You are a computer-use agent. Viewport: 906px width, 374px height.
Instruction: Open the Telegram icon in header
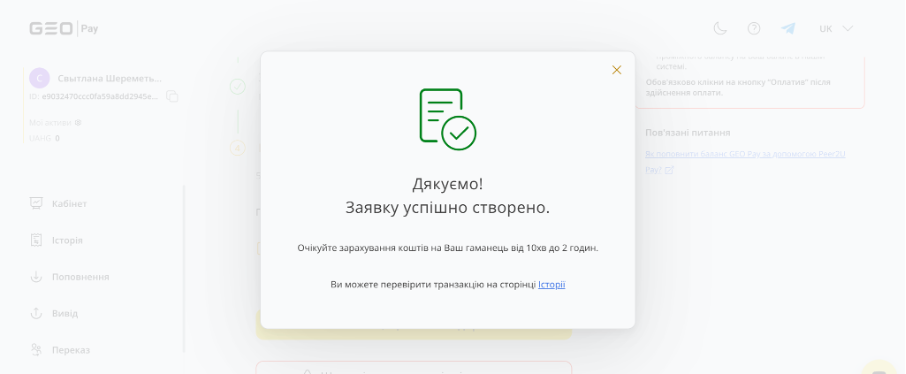(788, 28)
